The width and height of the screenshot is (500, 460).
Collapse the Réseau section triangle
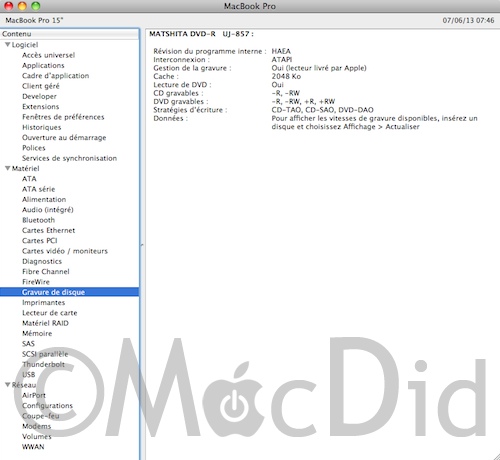click(7, 385)
